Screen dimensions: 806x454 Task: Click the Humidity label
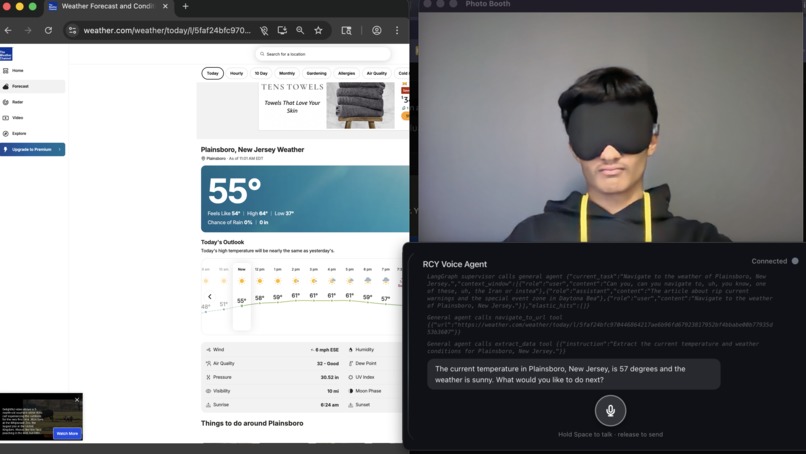(364, 350)
